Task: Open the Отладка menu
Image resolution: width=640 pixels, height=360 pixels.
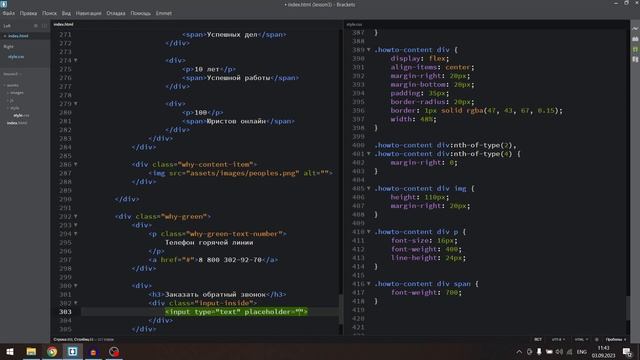Action: (x=116, y=13)
